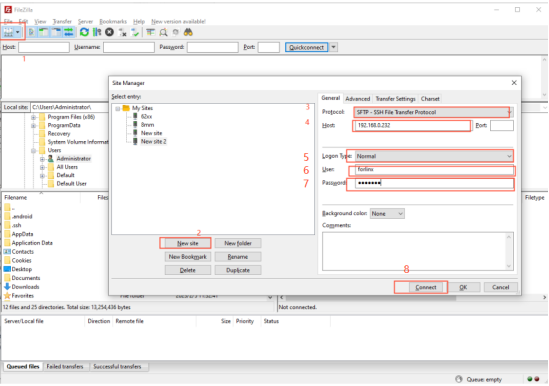Toggle the message log display icon
Viewport: 549px width, 386px height.
(x=32, y=33)
